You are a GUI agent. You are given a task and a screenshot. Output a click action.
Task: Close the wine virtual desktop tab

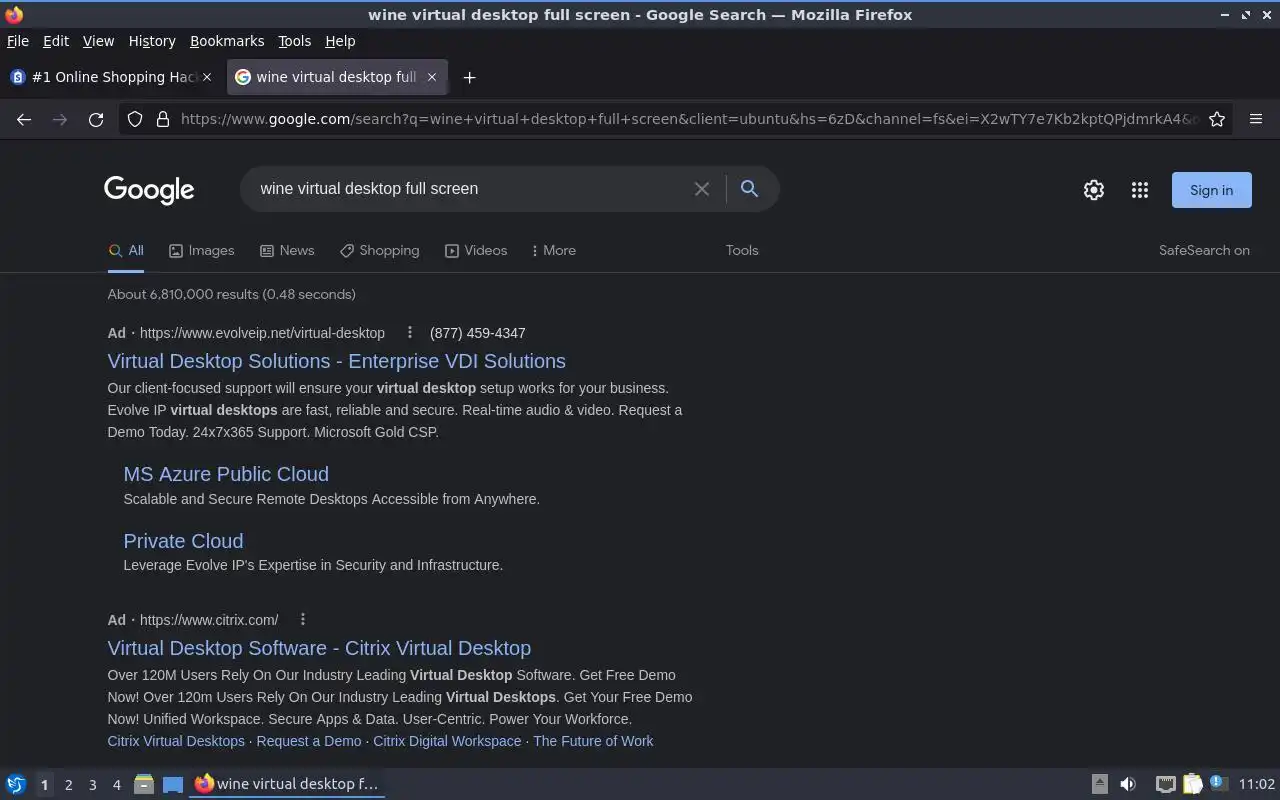pos(432,77)
